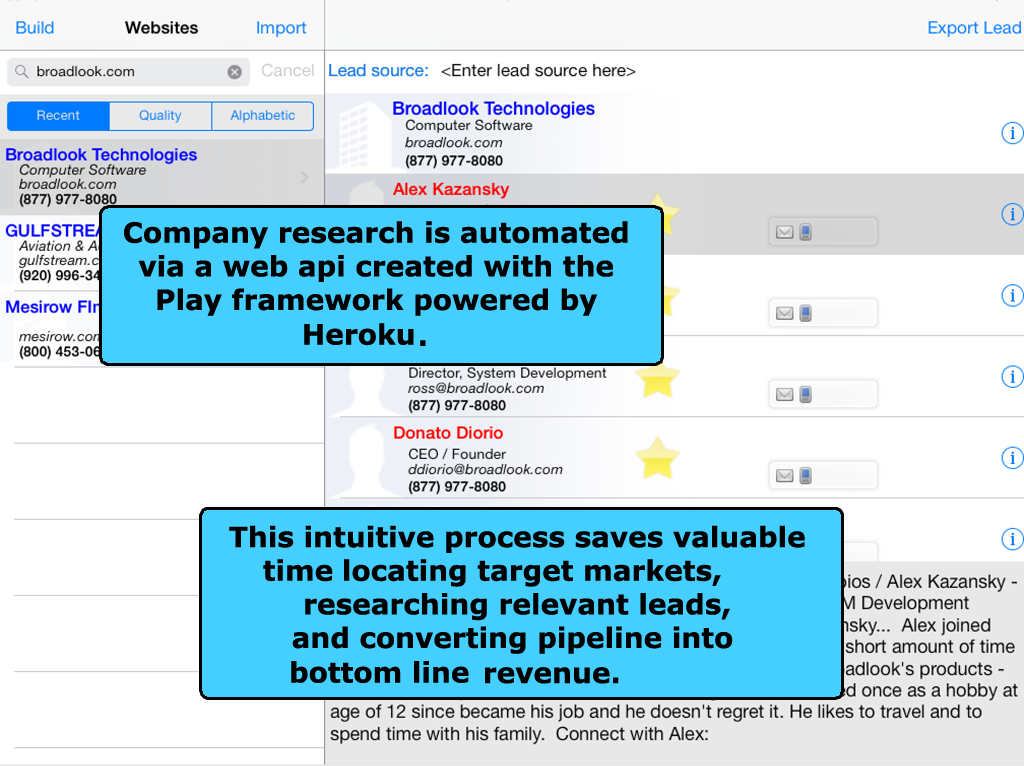1024x766 pixels.
Task: Click ddiorio@broadlook.com email text
Action: [x=485, y=470]
